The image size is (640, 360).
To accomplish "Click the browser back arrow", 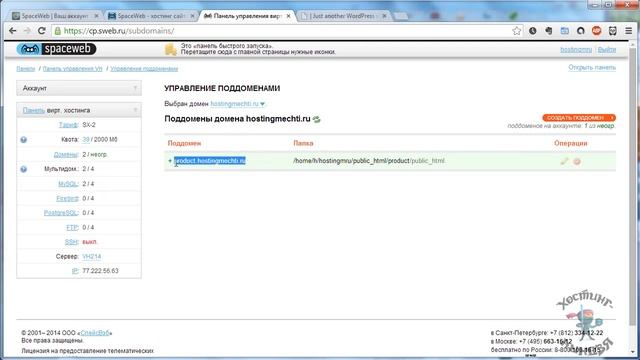I will (13, 31).
